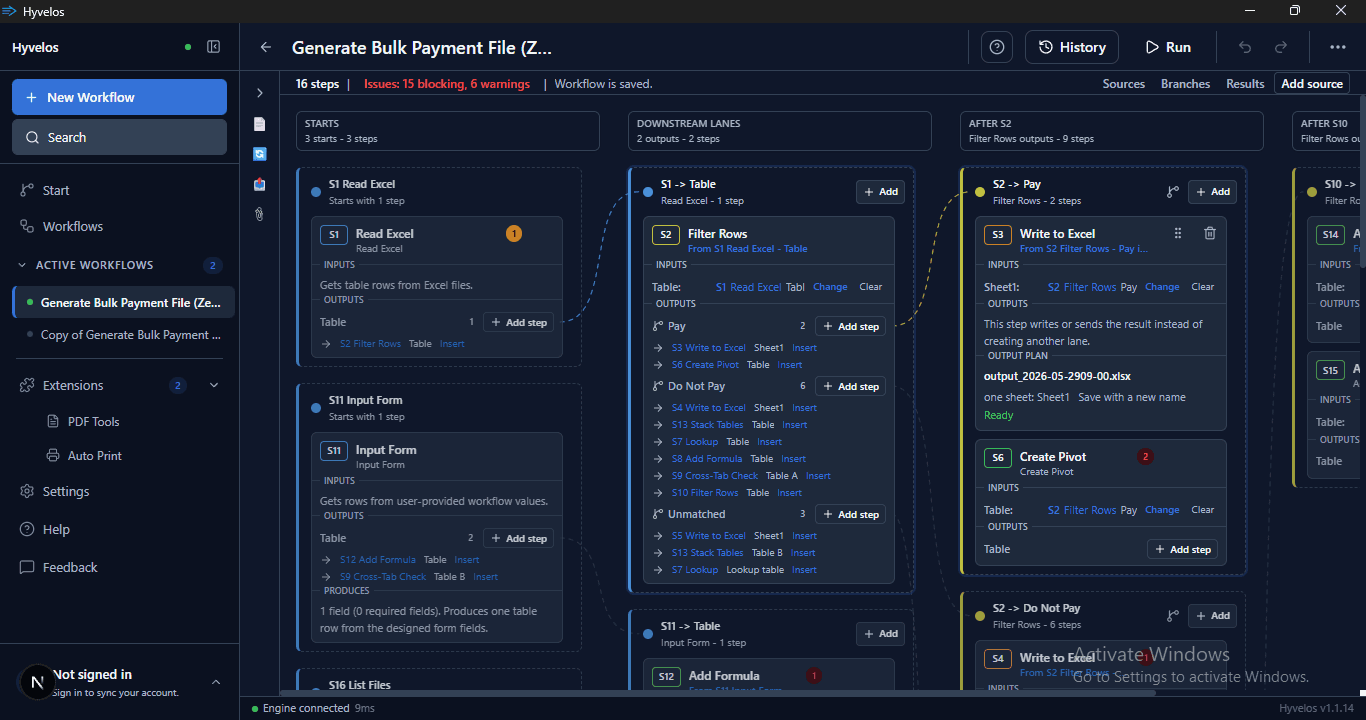Expand the side strip with the chevron arrow
The height and width of the screenshot is (720, 1366).
click(260, 93)
